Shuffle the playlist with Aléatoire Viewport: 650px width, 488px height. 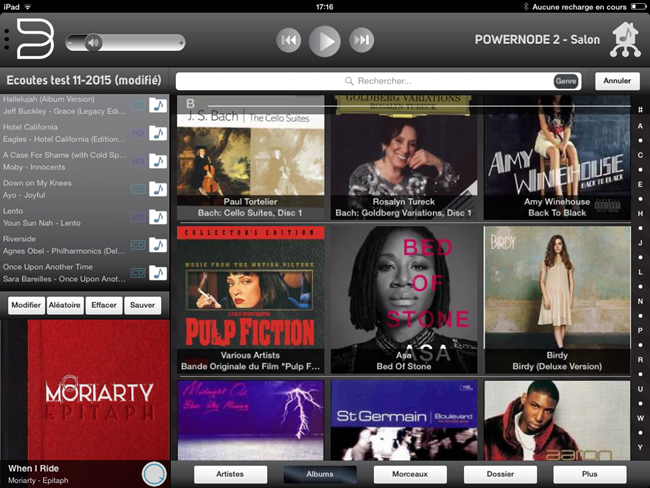(65, 305)
